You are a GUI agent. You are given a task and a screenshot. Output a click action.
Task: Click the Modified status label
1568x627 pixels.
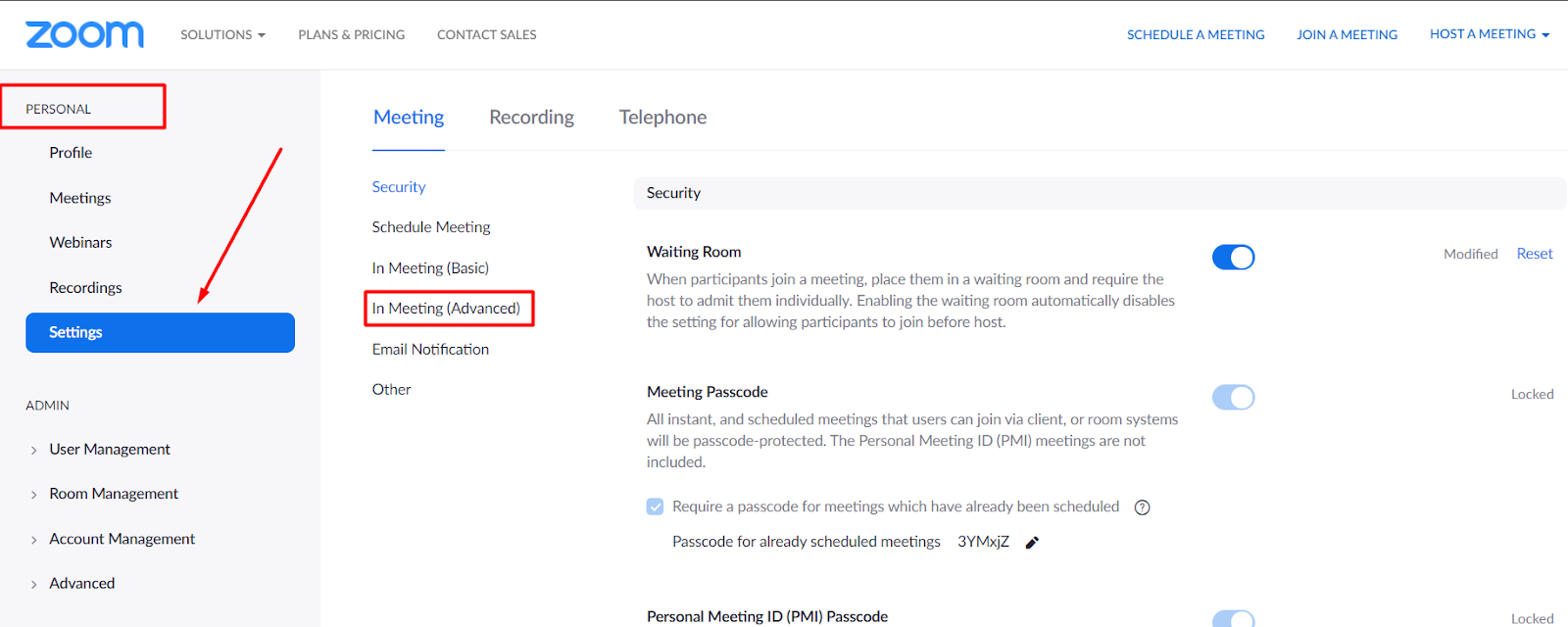point(1471,254)
